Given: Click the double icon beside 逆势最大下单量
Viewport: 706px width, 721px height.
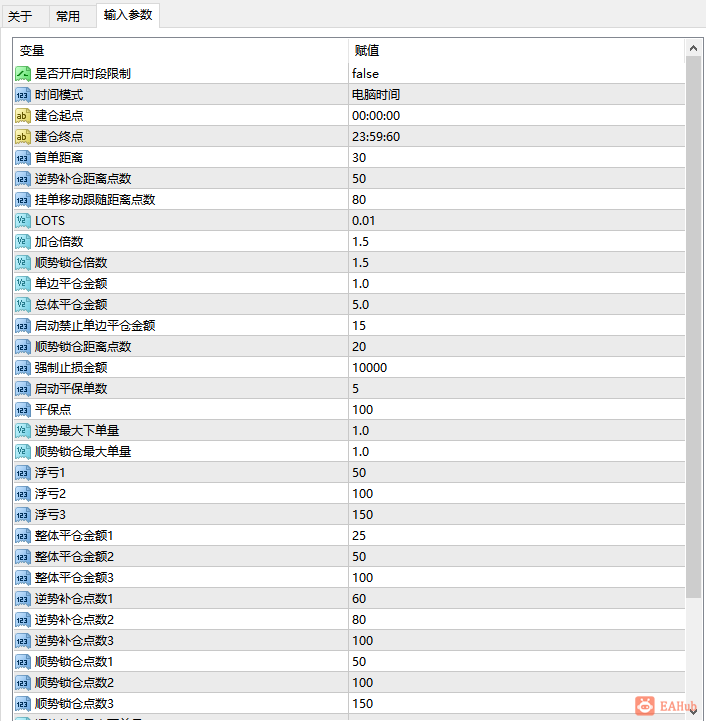Looking at the screenshot, I should pos(23,431).
